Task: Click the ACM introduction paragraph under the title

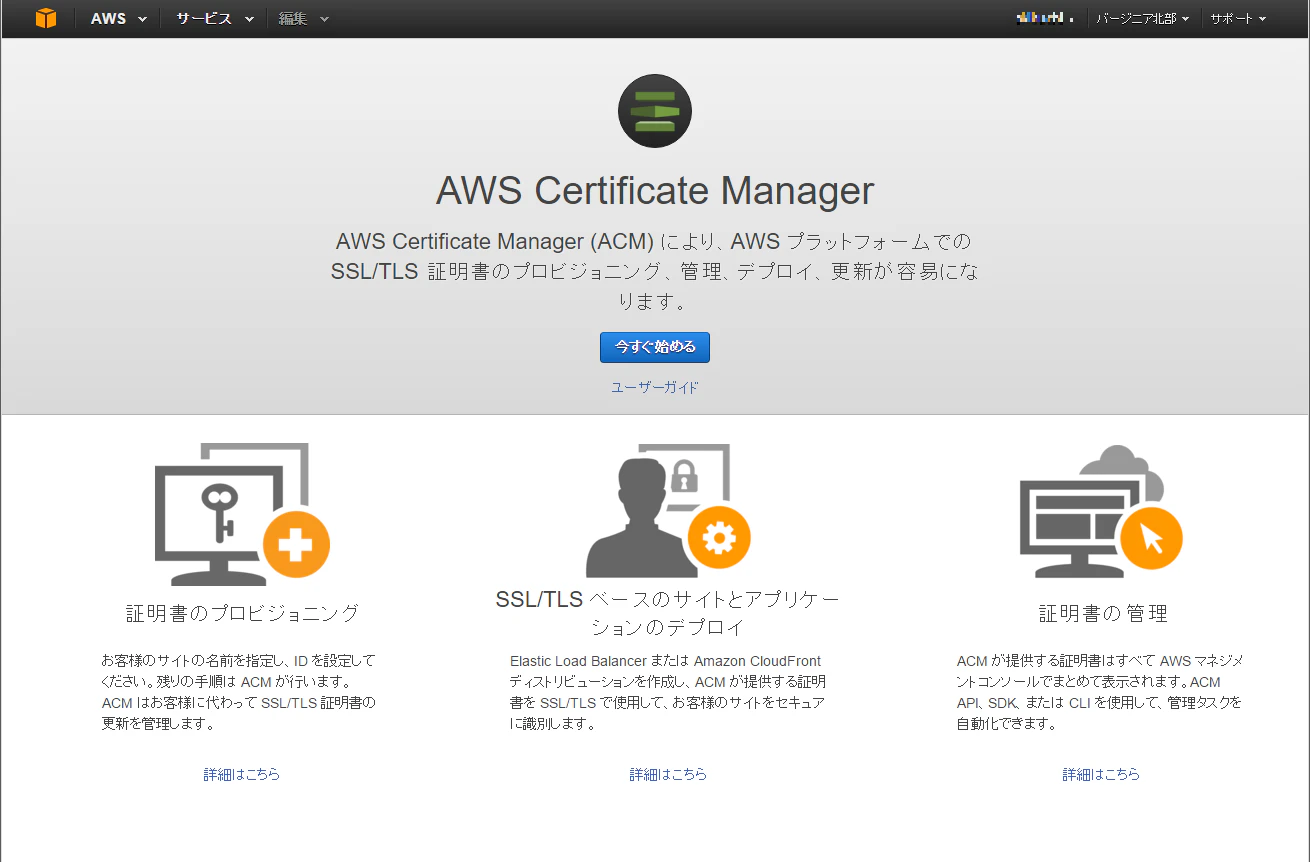Action: 655,271
